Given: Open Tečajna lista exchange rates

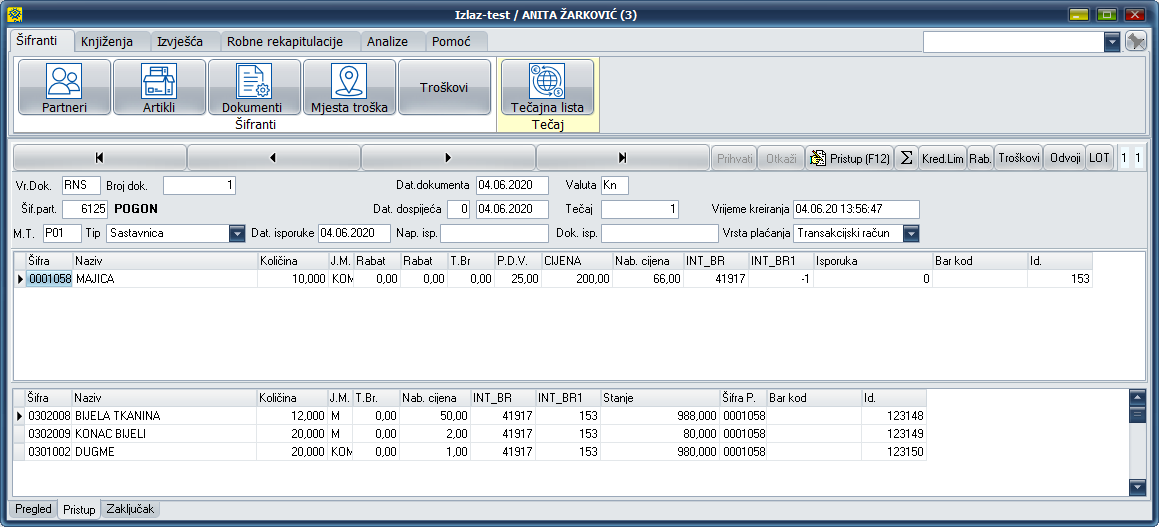Looking at the screenshot, I should pyautogui.click(x=547, y=87).
